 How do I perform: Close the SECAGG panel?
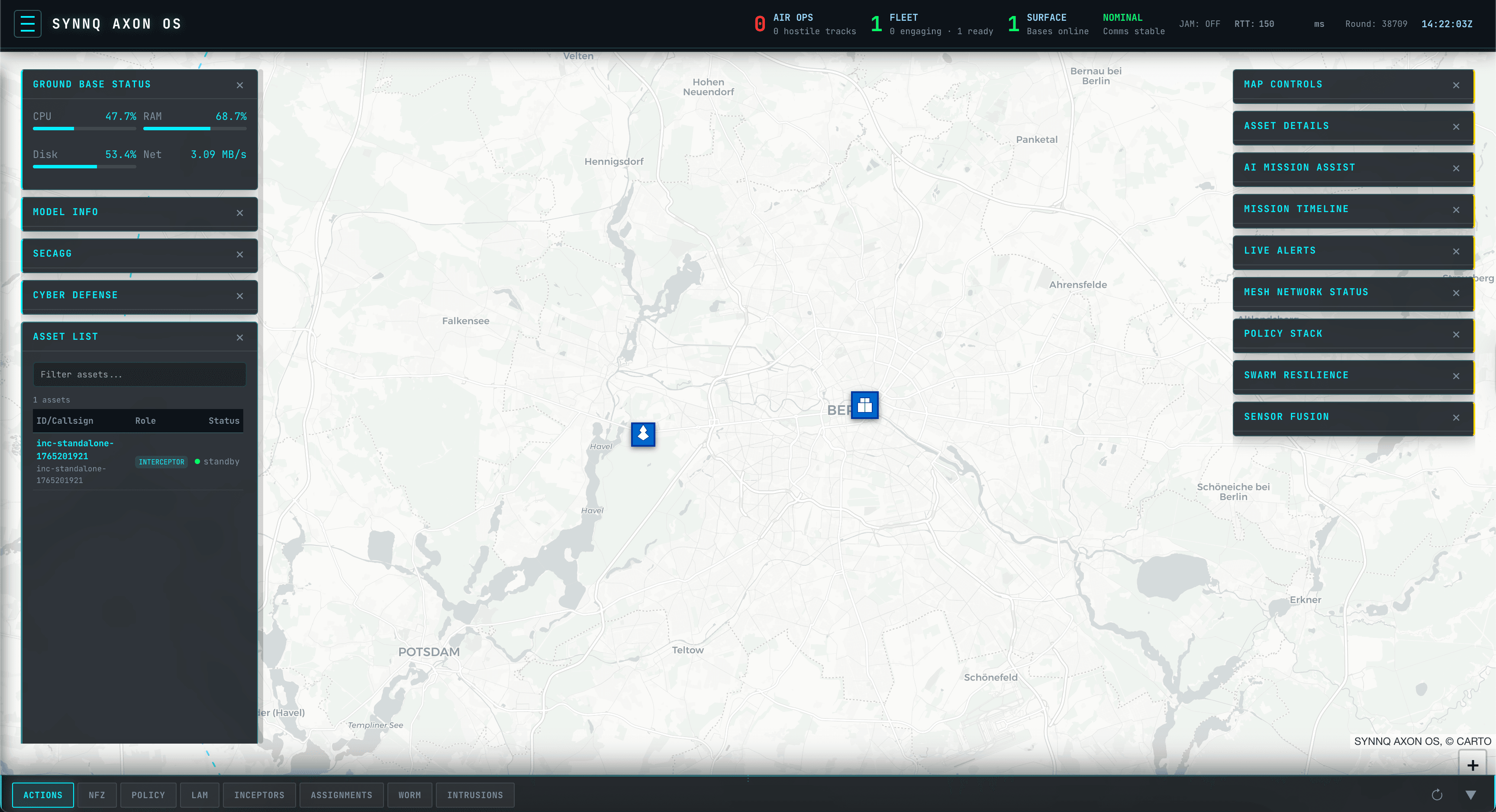pos(240,255)
